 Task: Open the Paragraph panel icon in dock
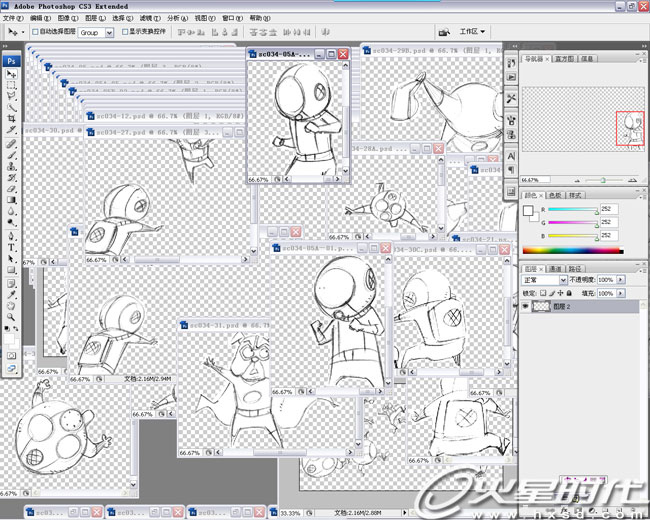coord(511,170)
